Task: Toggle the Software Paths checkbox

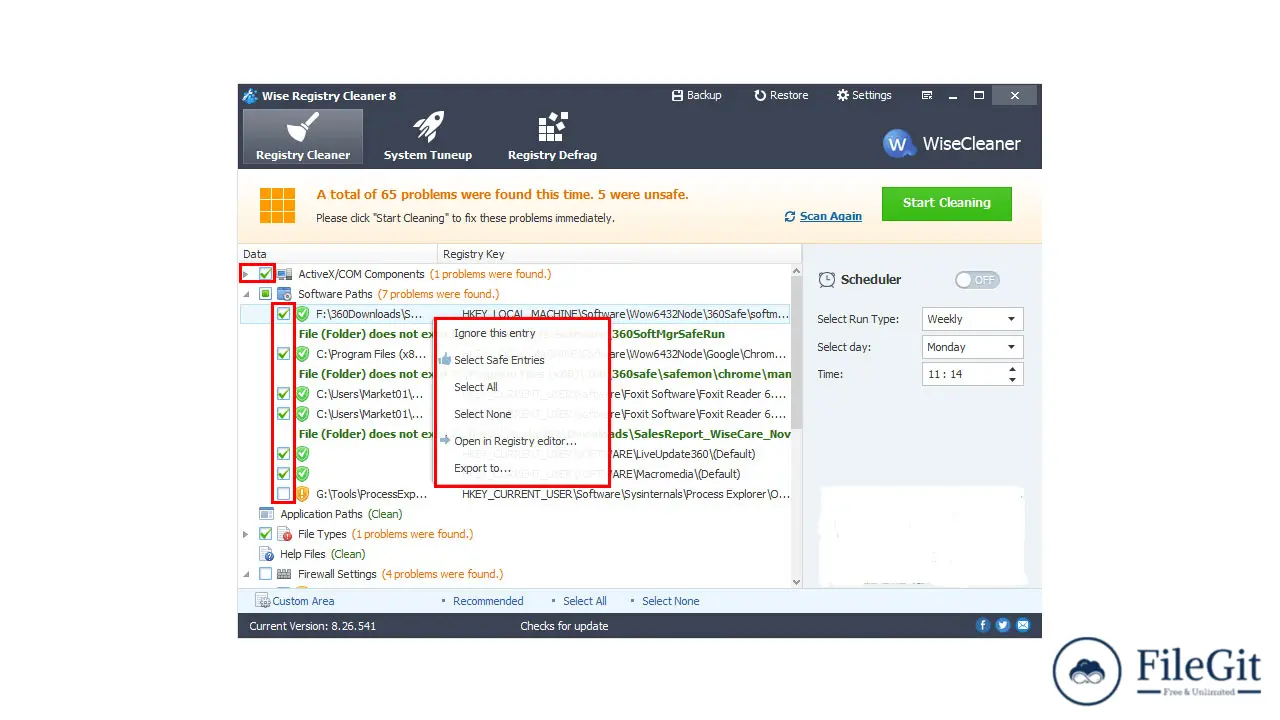Action: pos(265,294)
